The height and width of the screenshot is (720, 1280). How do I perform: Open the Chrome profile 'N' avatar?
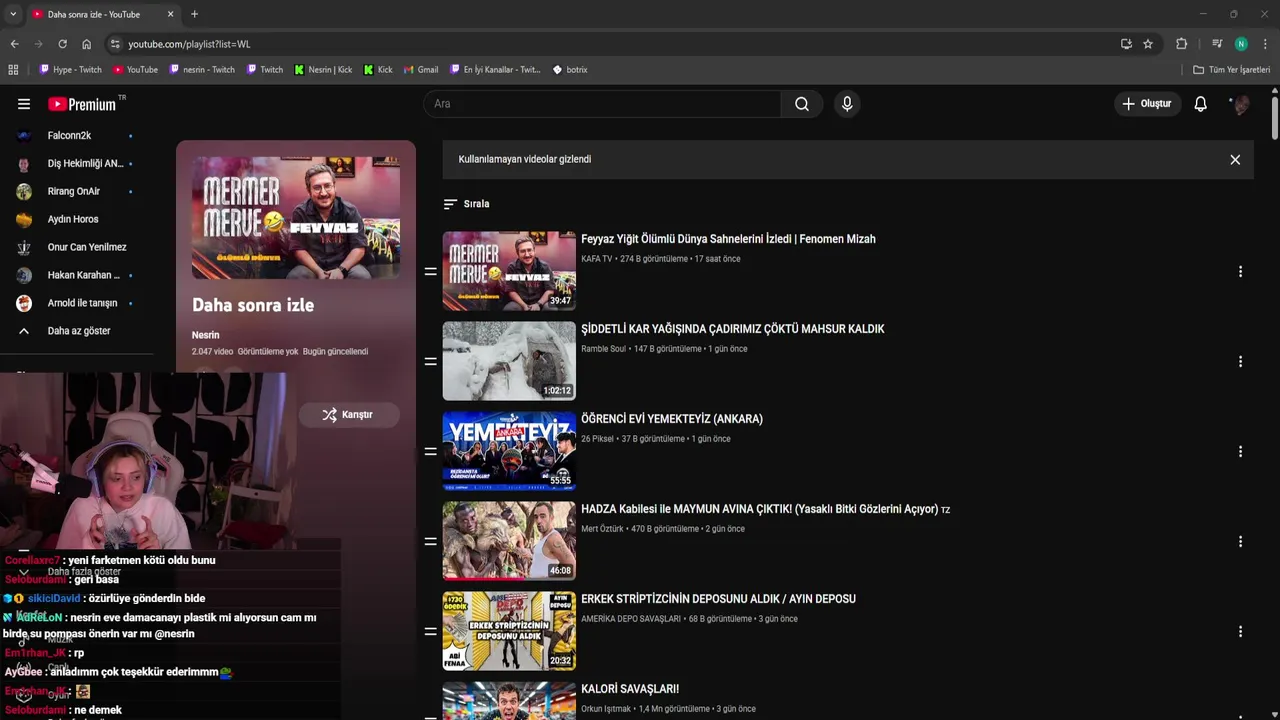pos(1241,44)
